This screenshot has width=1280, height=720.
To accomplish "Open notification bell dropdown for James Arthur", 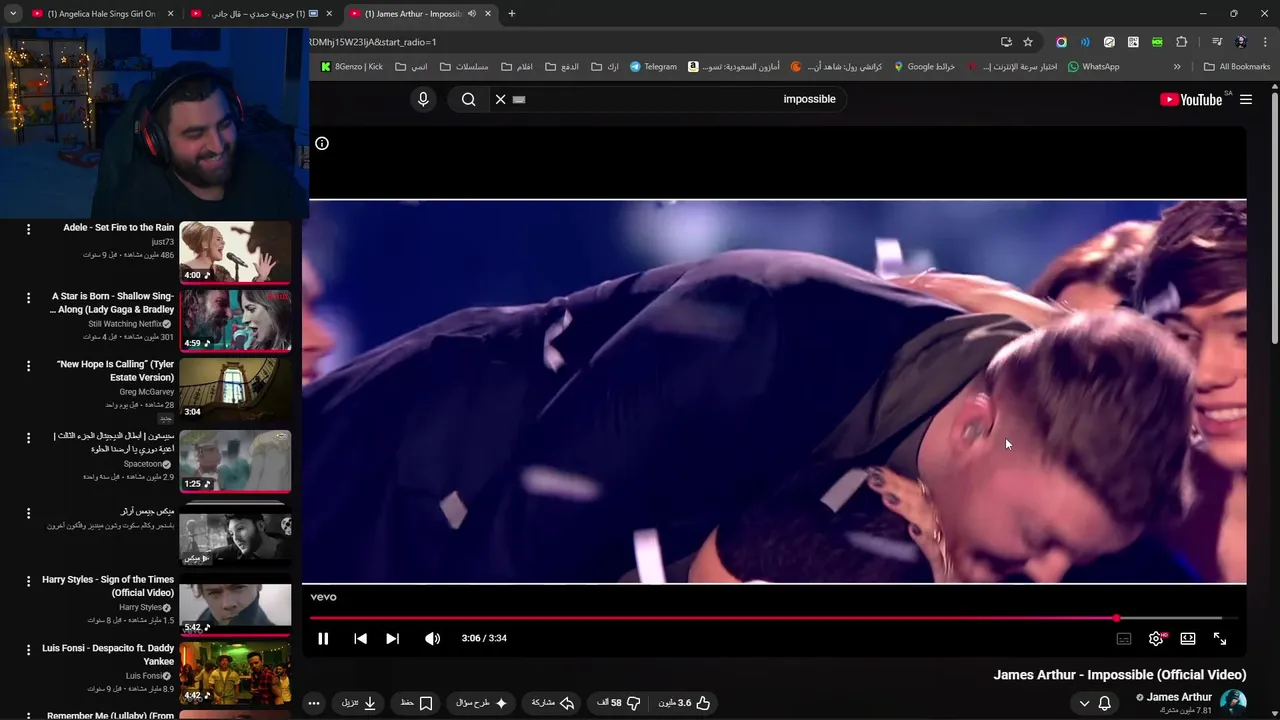I will coord(1095,703).
